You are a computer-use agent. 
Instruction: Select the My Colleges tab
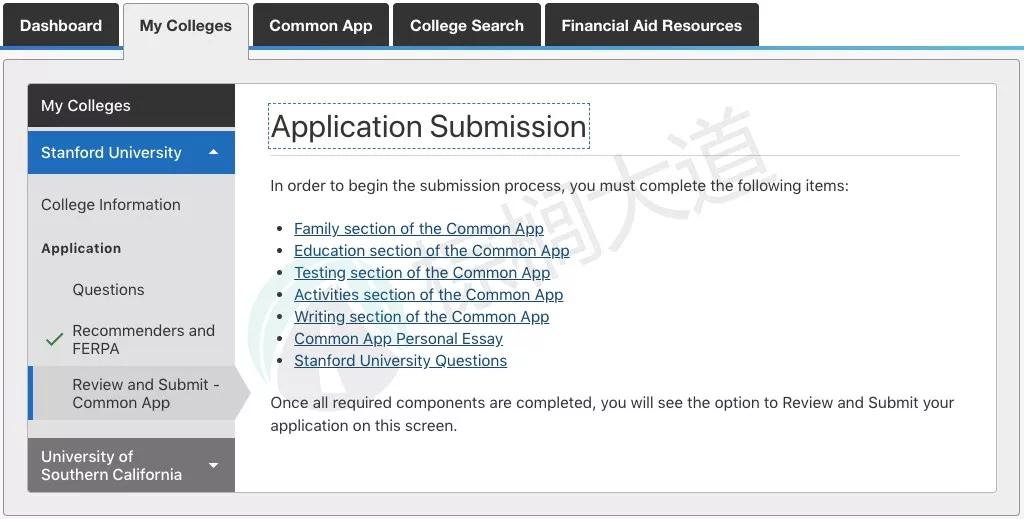pos(186,26)
